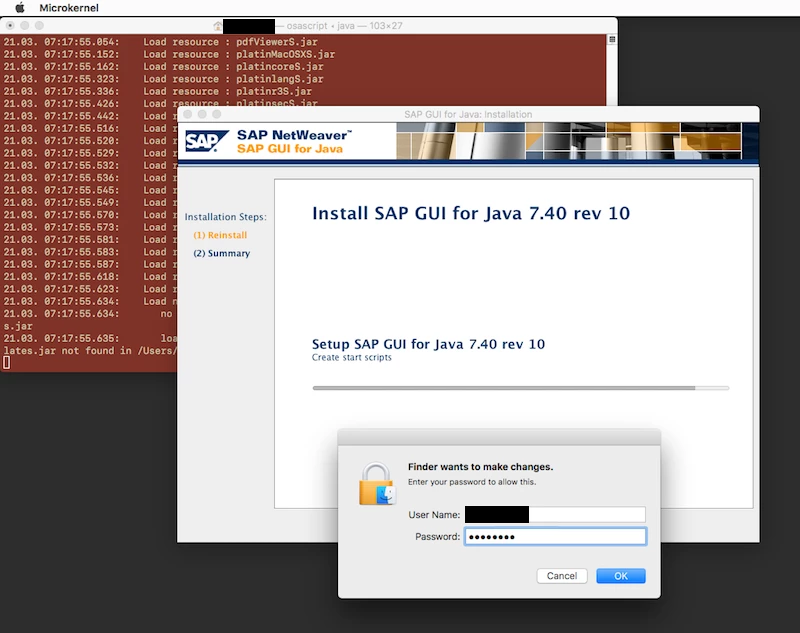Open the Microkernel menu in menu bar

tap(69, 8)
